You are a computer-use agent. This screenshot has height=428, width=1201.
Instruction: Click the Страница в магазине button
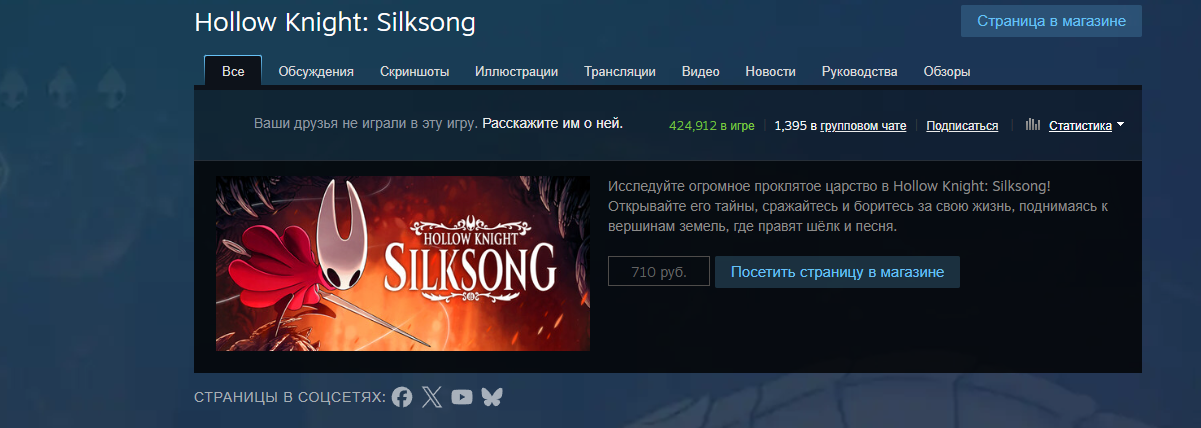coord(1051,21)
